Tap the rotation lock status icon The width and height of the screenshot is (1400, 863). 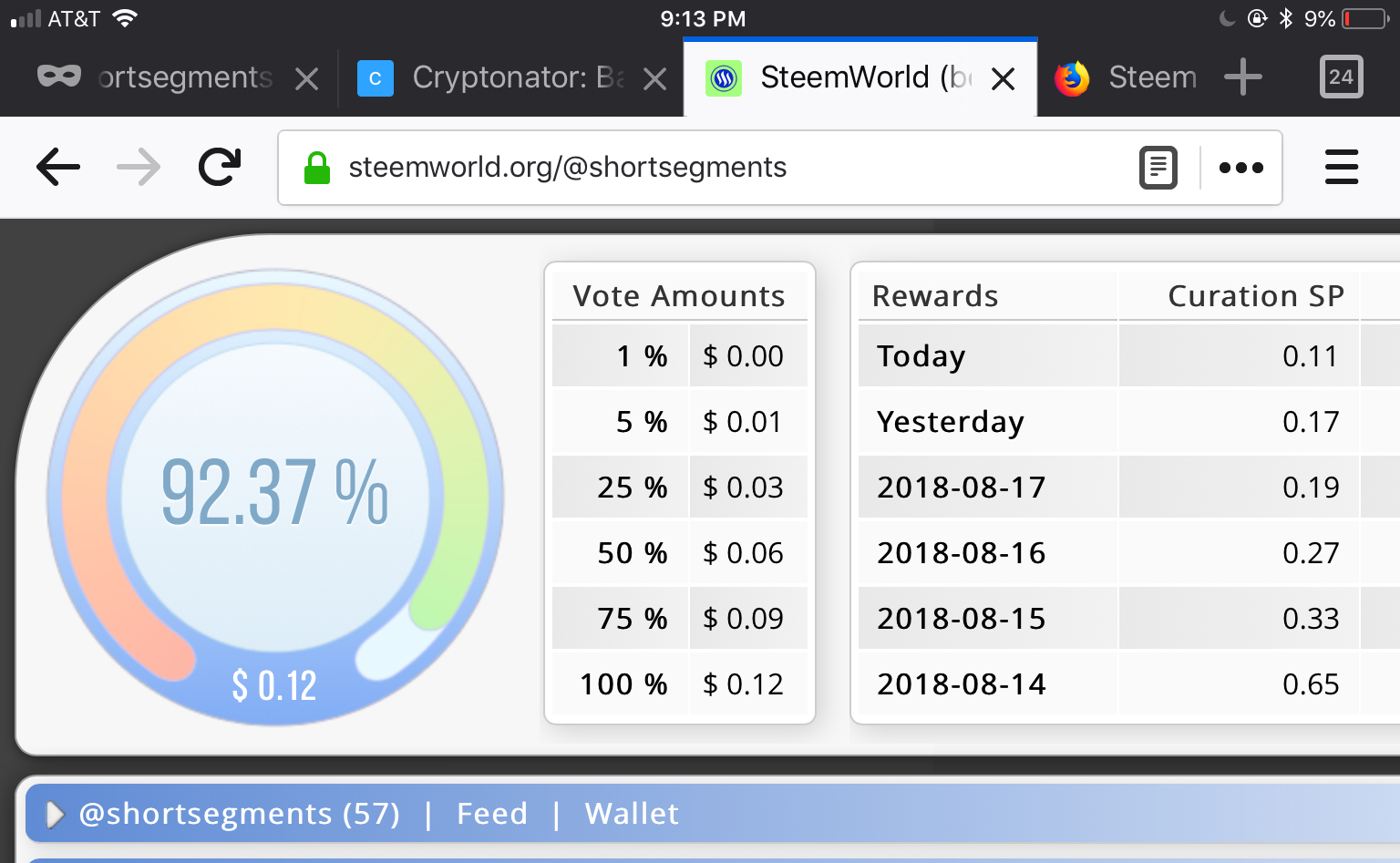[x=1257, y=18]
